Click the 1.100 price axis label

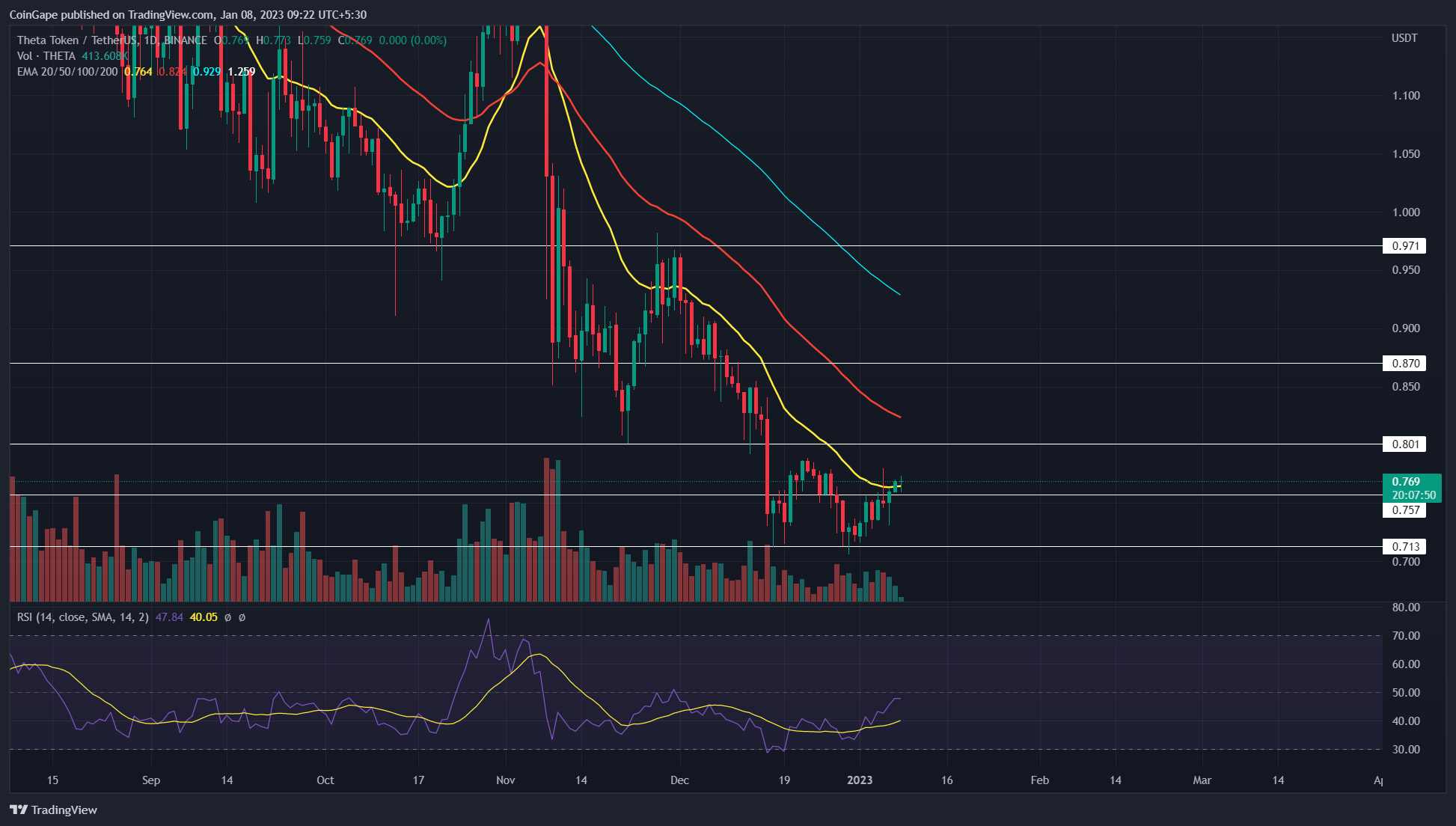(1406, 96)
